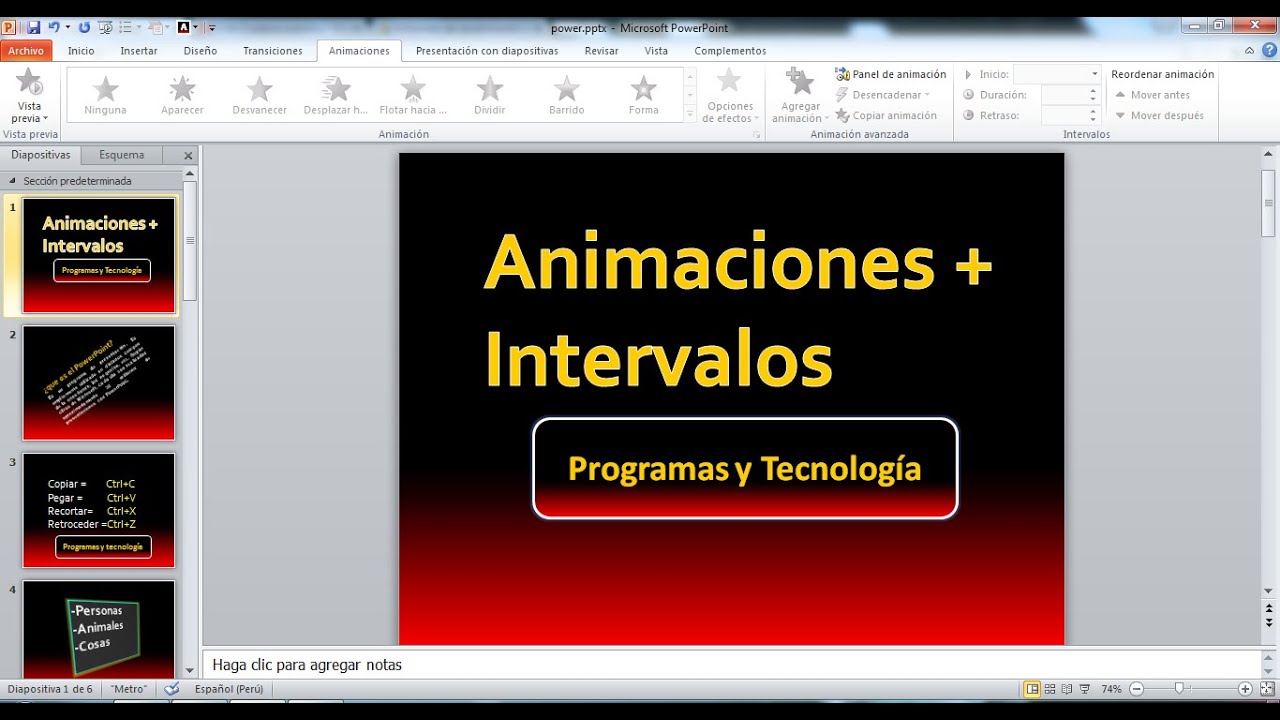The image size is (1280, 720).
Task: Click the Agregar animación icon
Action: [x=801, y=82]
